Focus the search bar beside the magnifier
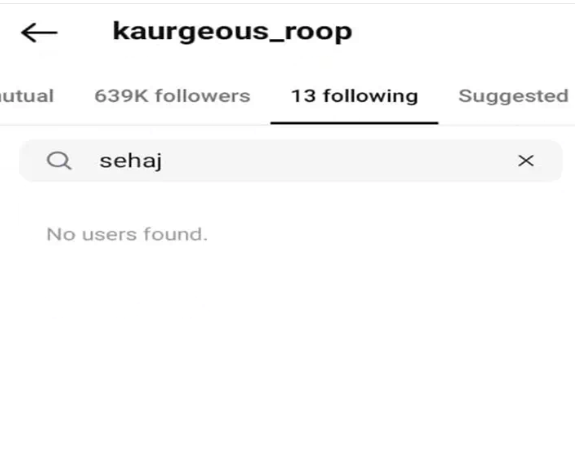 click(x=291, y=161)
